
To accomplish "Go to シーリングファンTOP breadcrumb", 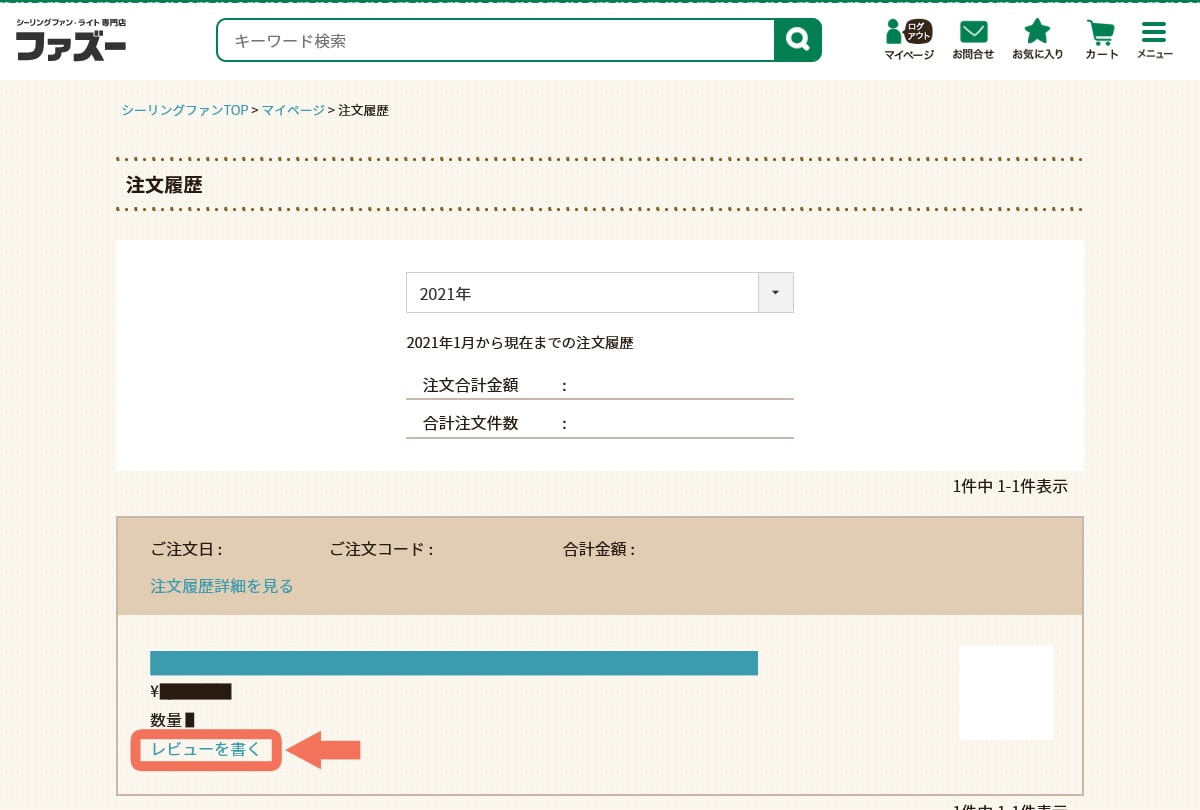I will coord(184,110).
